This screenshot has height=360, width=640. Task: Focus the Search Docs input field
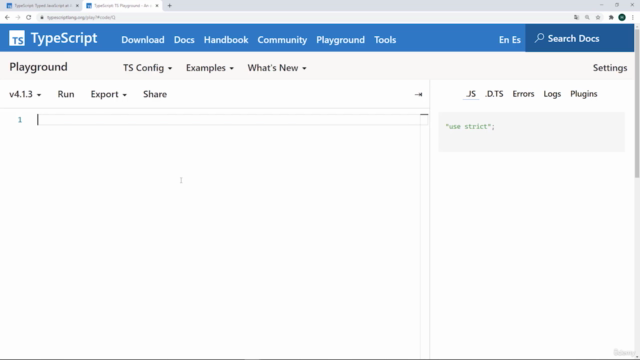(580, 38)
